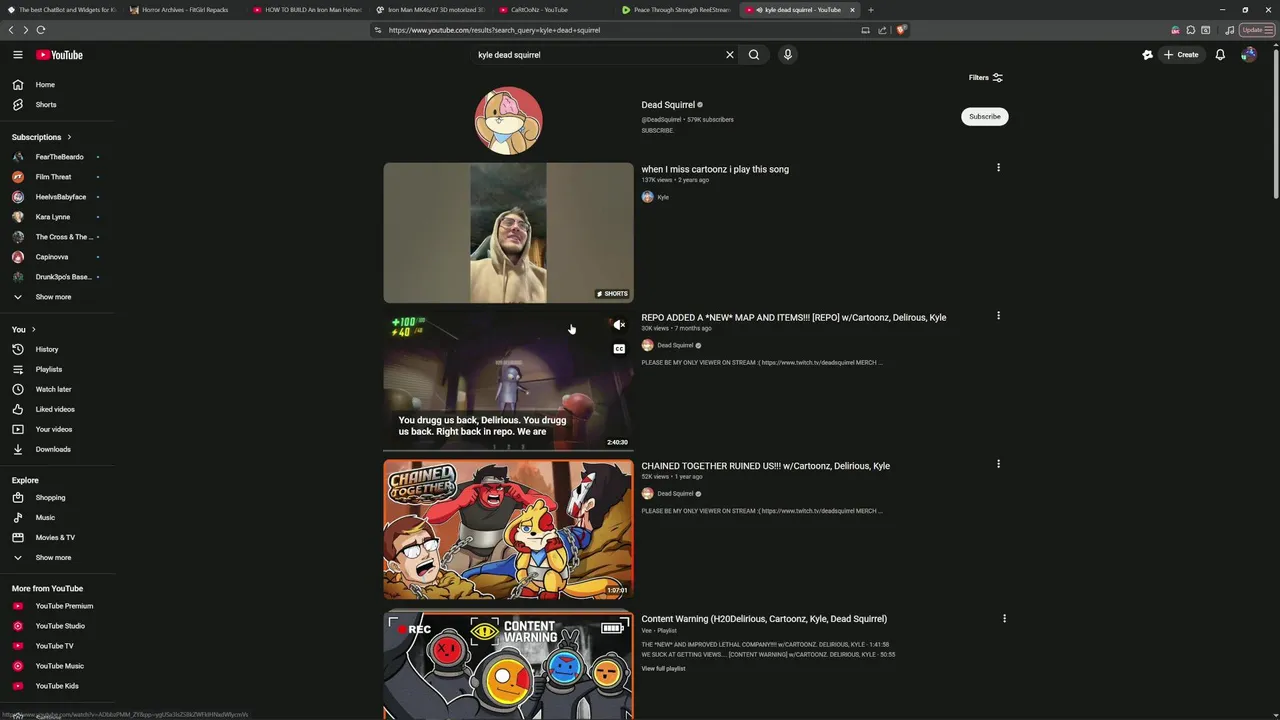Close the kyle dead squirrel tab
Image resolution: width=1280 pixels, height=720 pixels.
point(852,10)
